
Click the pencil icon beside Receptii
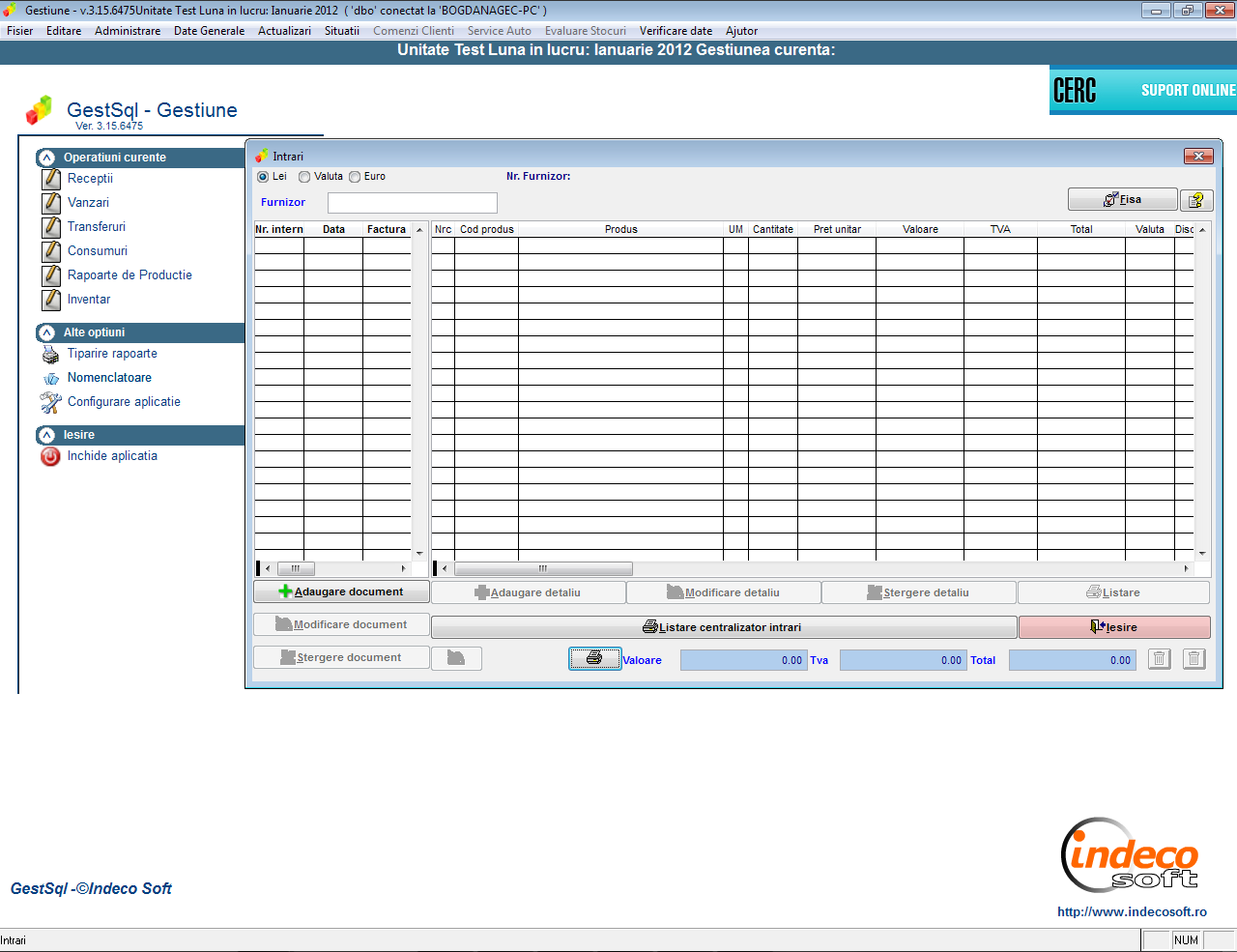(51, 179)
